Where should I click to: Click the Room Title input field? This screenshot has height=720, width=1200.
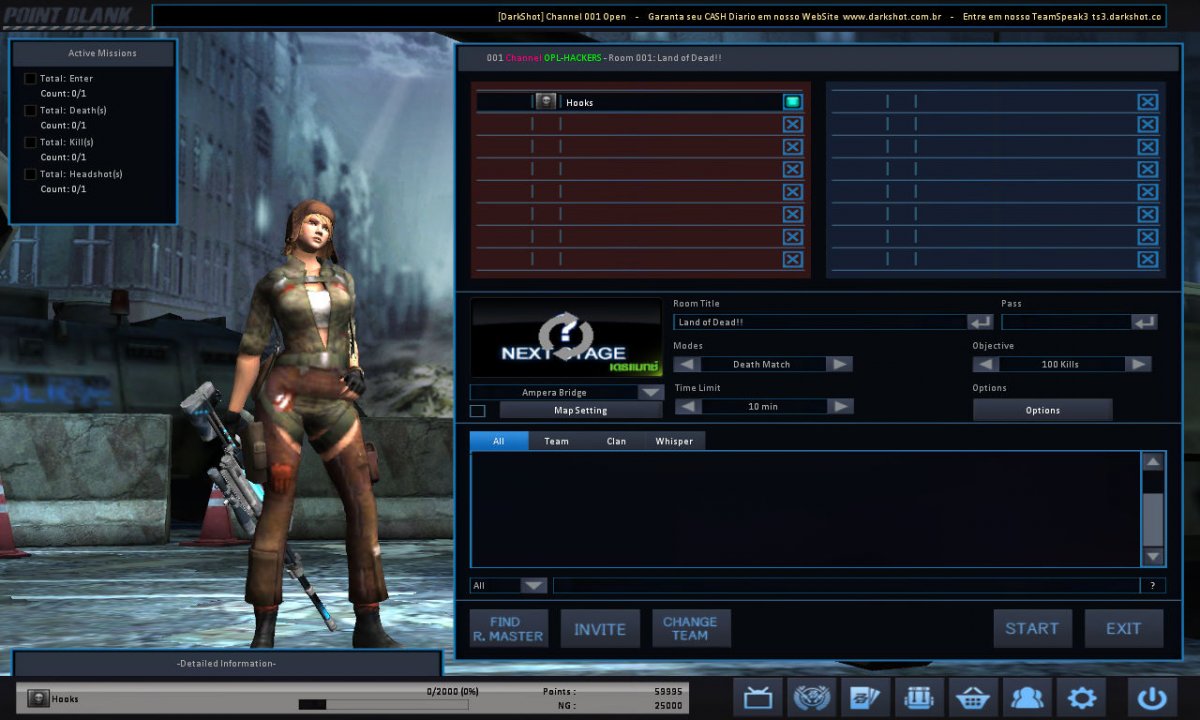pyautogui.click(x=820, y=322)
